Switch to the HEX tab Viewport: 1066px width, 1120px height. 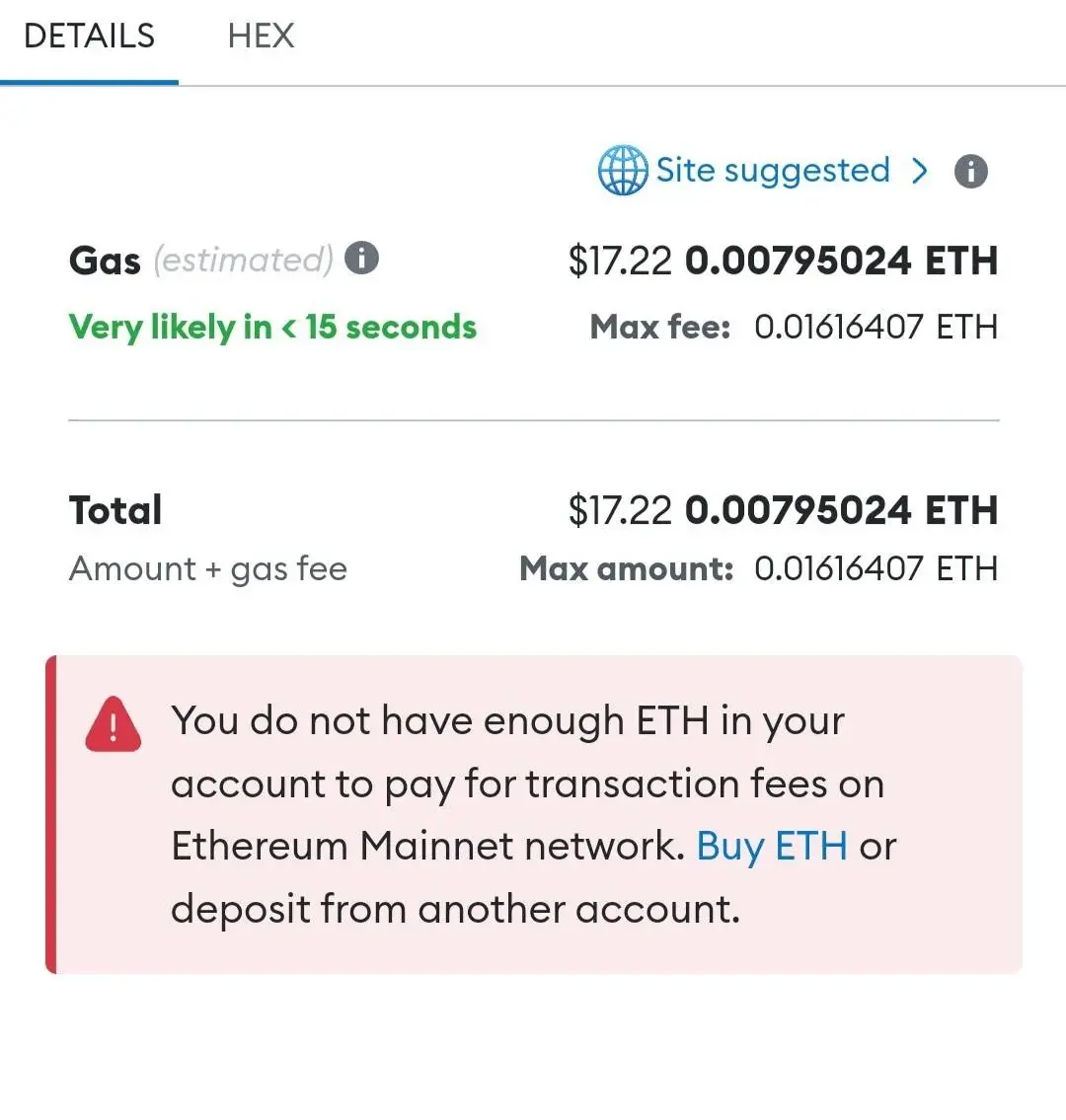click(x=261, y=36)
